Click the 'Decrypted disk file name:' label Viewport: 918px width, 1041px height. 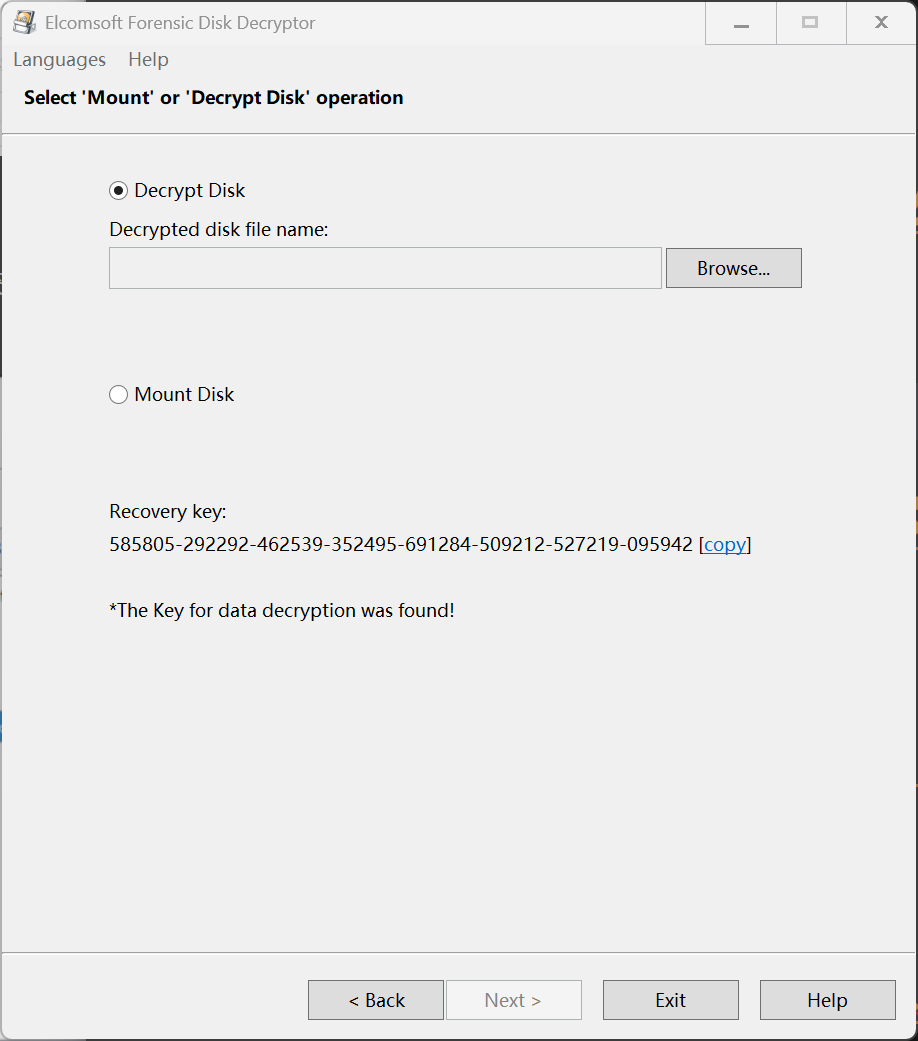click(x=219, y=230)
